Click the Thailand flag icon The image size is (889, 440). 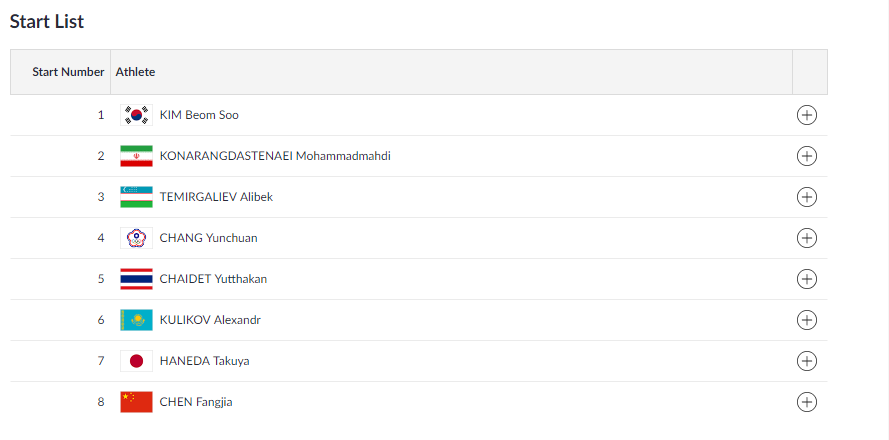point(136,279)
